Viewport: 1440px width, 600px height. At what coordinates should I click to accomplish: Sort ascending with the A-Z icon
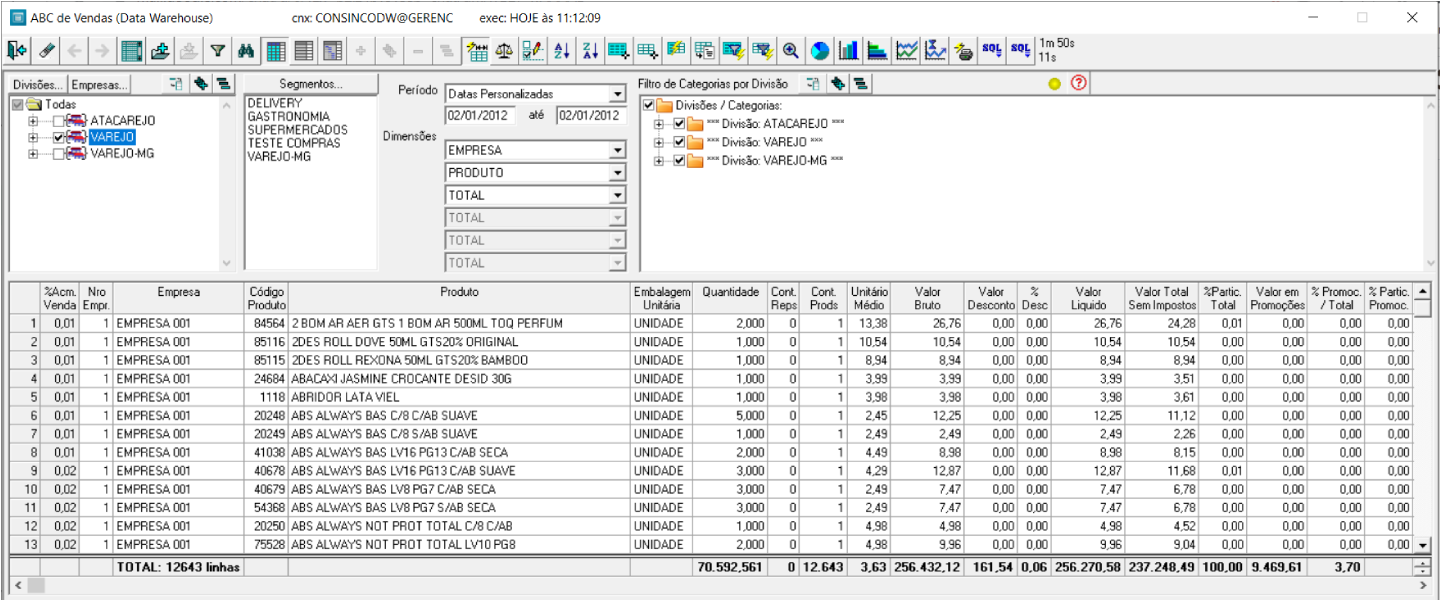[x=562, y=50]
